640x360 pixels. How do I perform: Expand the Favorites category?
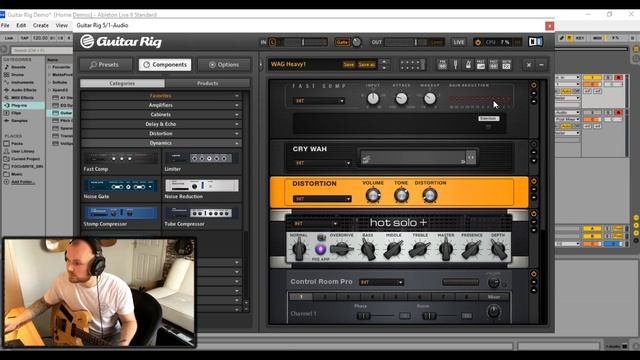pyautogui.click(x=161, y=96)
